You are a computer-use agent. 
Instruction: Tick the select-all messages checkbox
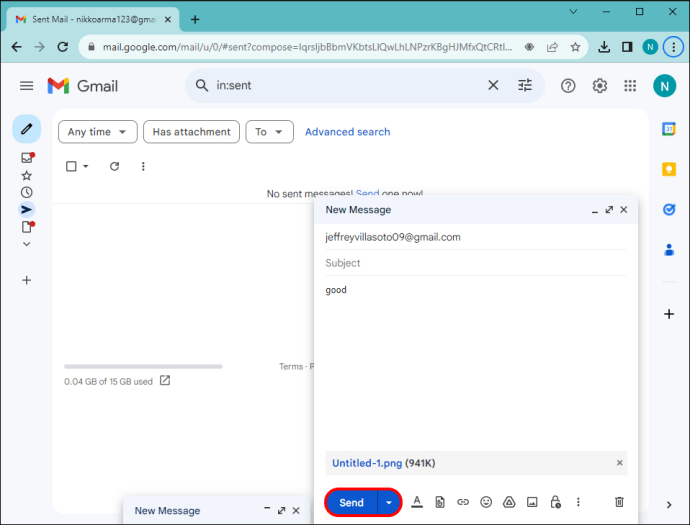pyautogui.click(x=71, y=166)
